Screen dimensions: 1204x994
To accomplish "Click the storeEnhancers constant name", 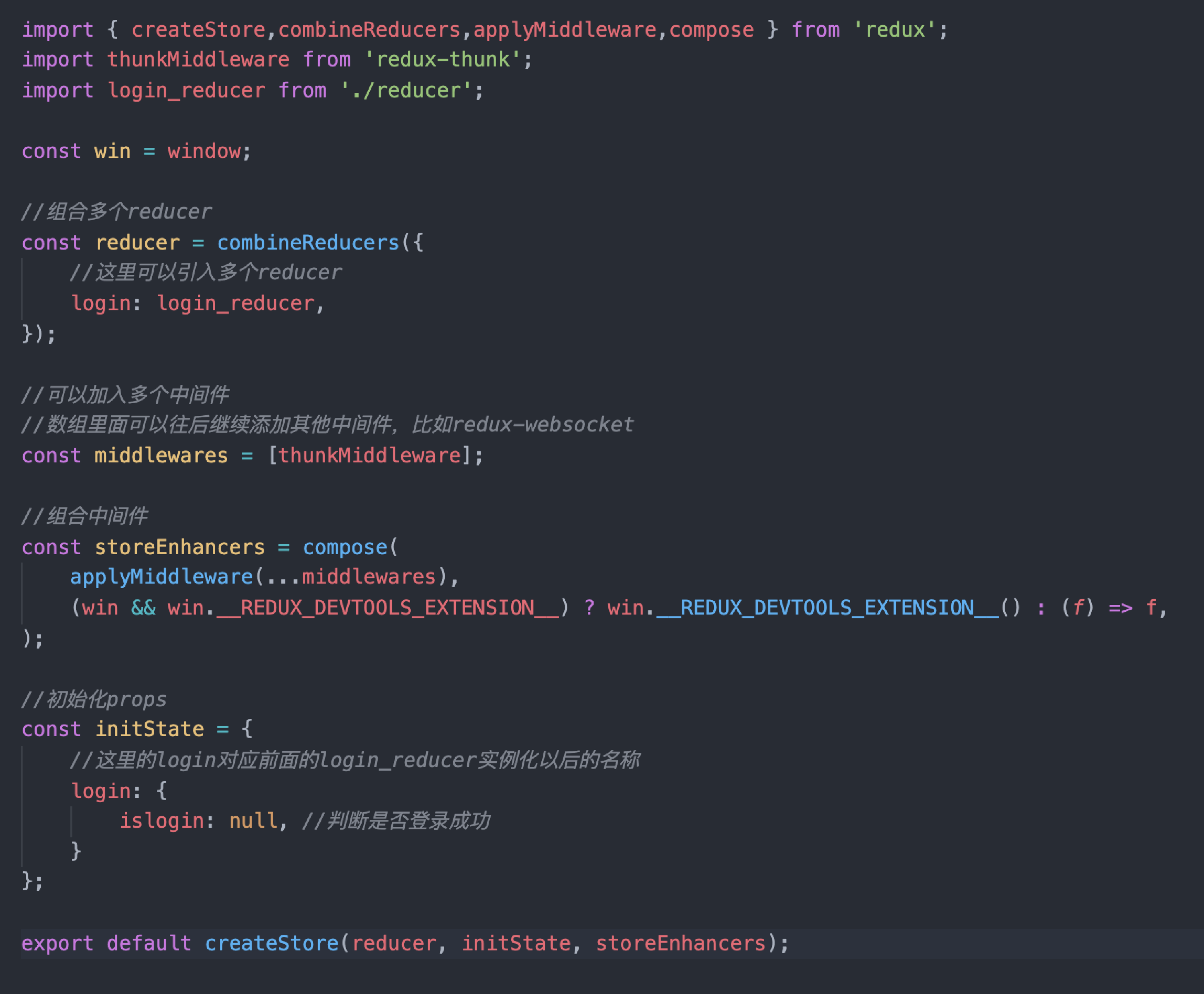I will [x=179, y=548].
